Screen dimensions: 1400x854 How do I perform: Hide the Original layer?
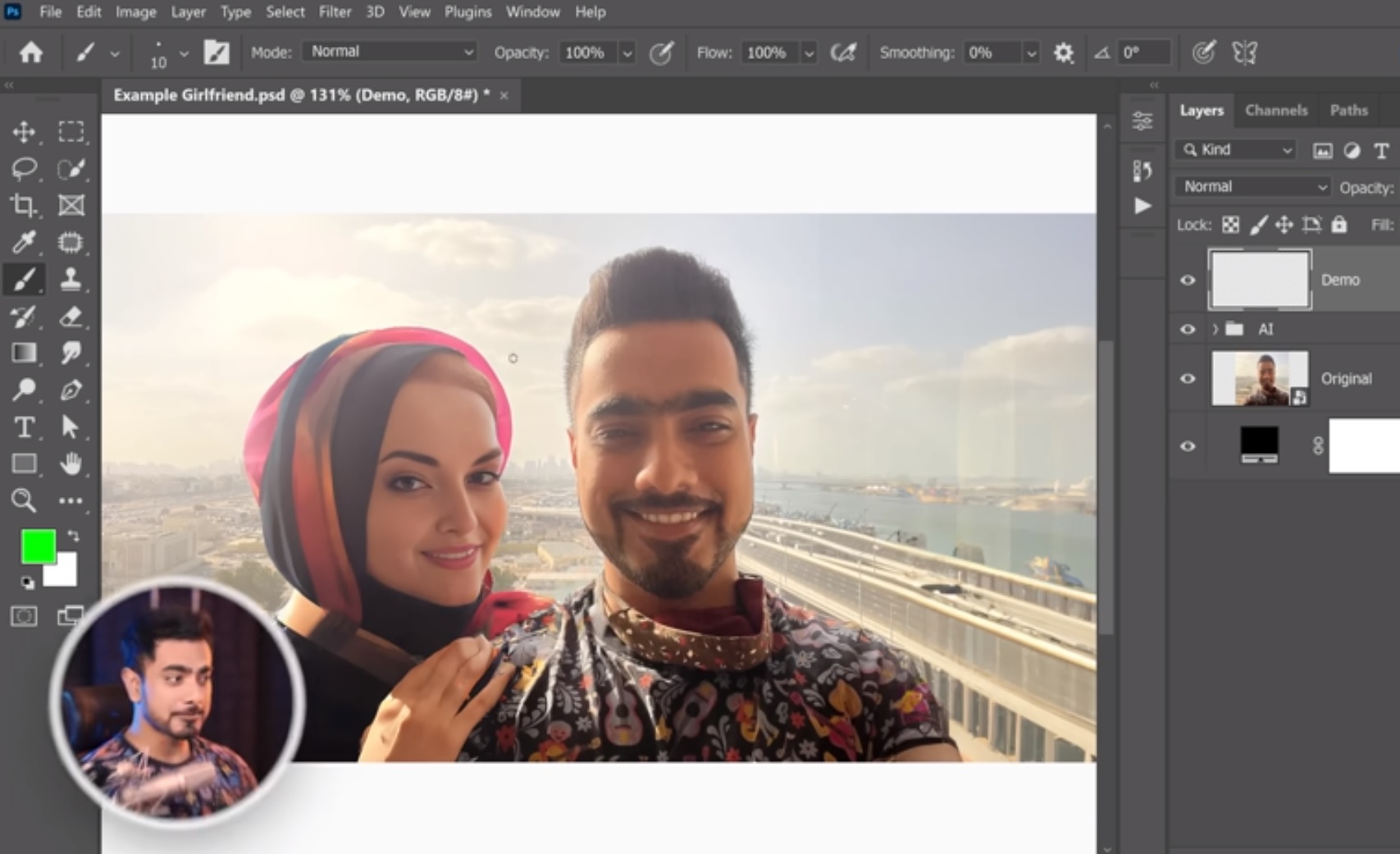click(x=1188, y=378)
